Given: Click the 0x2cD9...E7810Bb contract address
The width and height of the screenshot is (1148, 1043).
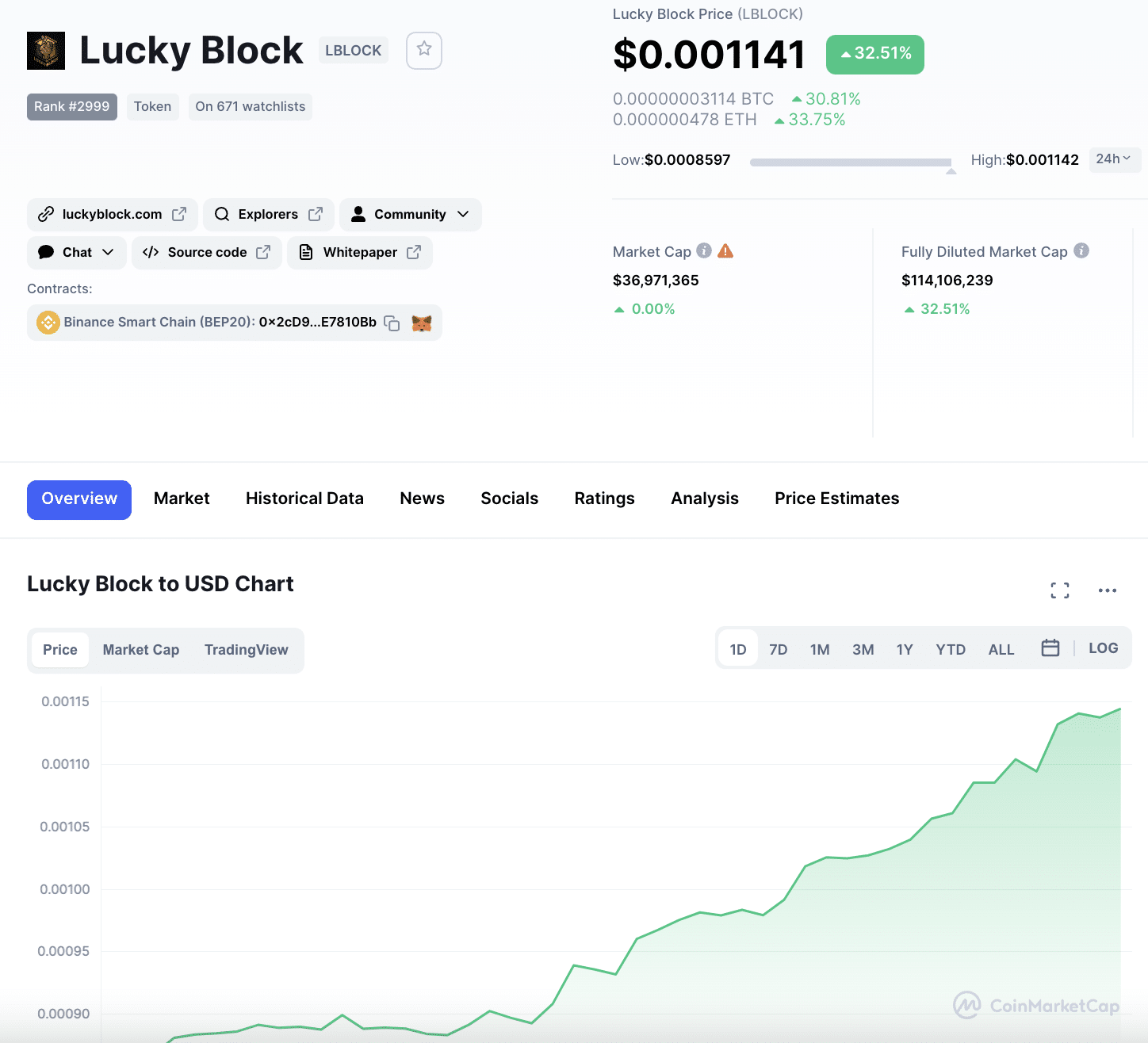Looking at the screenshot, I should pos(317,322).
